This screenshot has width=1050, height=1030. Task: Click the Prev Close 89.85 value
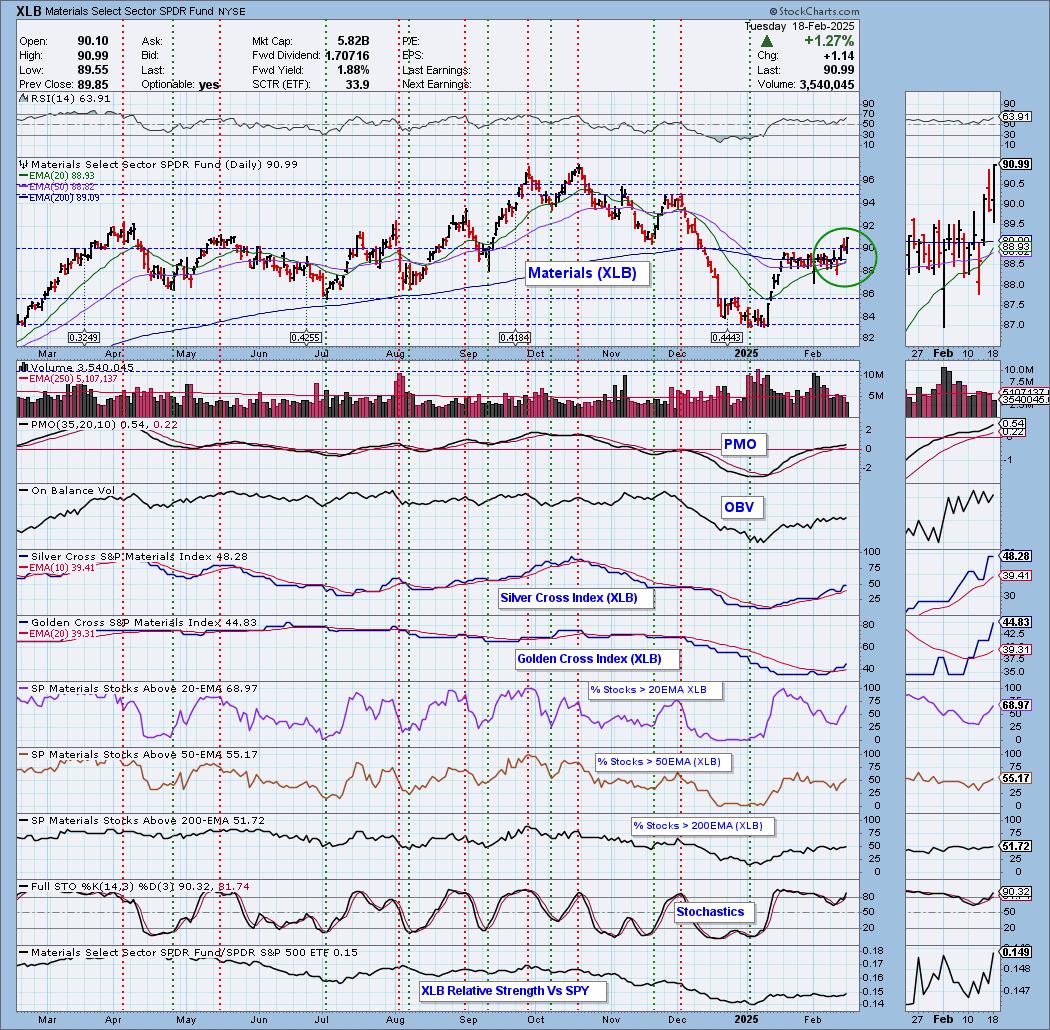click(93, 84)
